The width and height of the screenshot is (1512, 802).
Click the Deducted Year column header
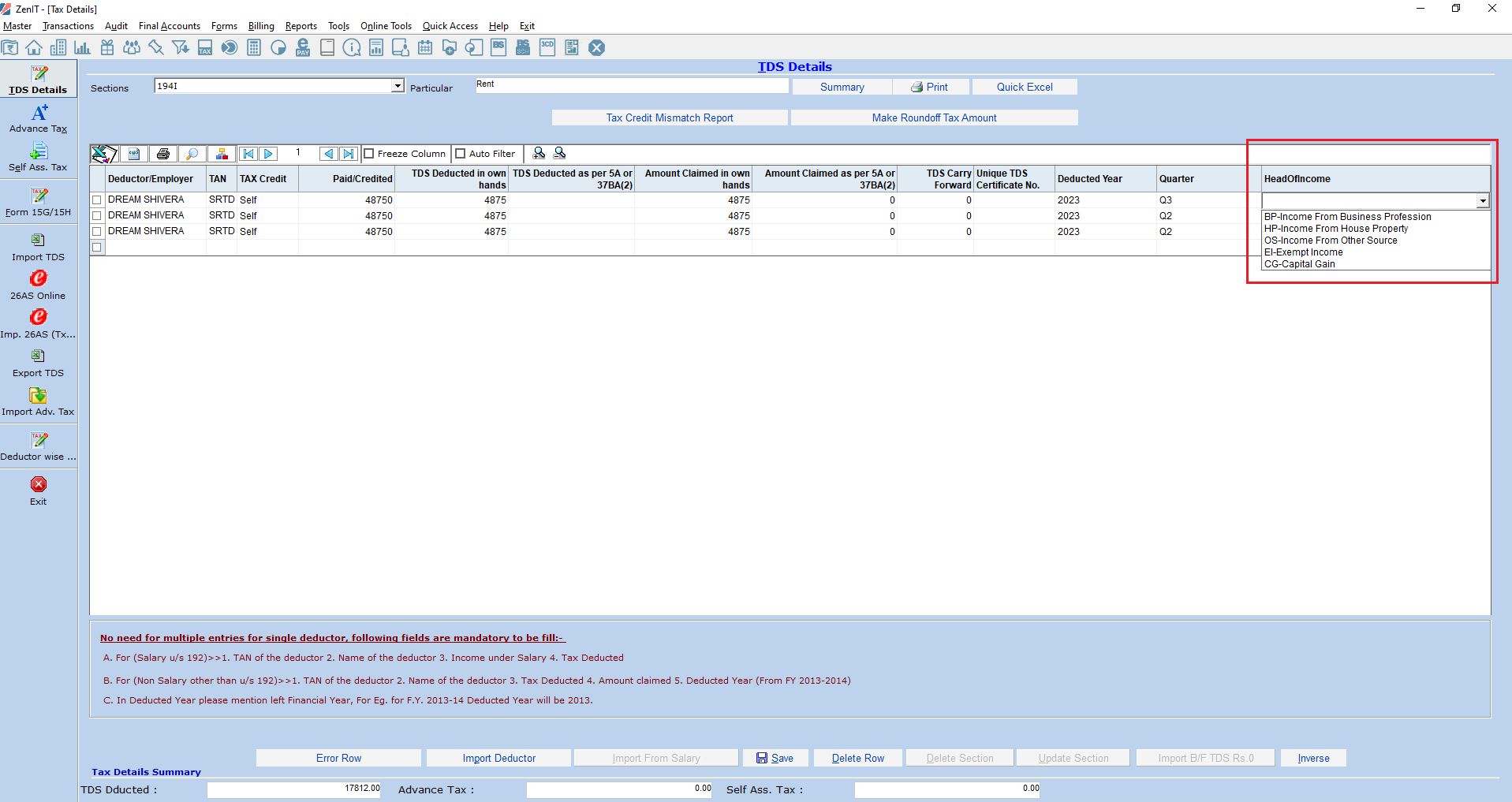click(1105, 179)
